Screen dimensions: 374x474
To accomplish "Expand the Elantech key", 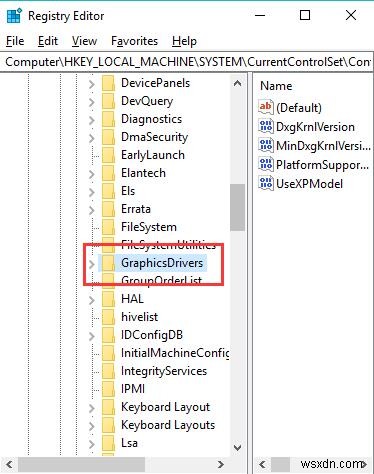I will coord(92,174).
